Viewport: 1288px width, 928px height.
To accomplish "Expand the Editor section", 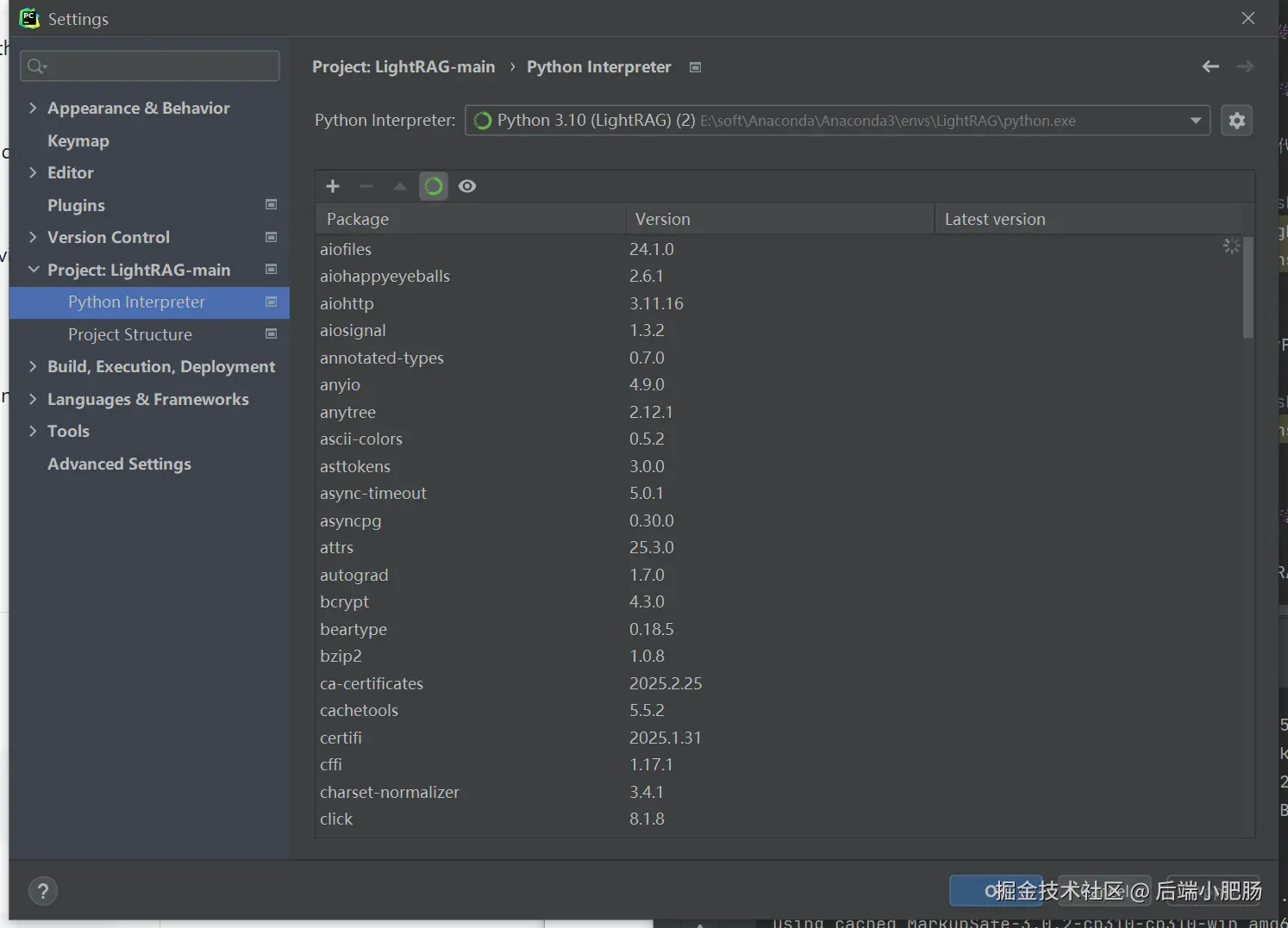I will click(x=33, y=172).
